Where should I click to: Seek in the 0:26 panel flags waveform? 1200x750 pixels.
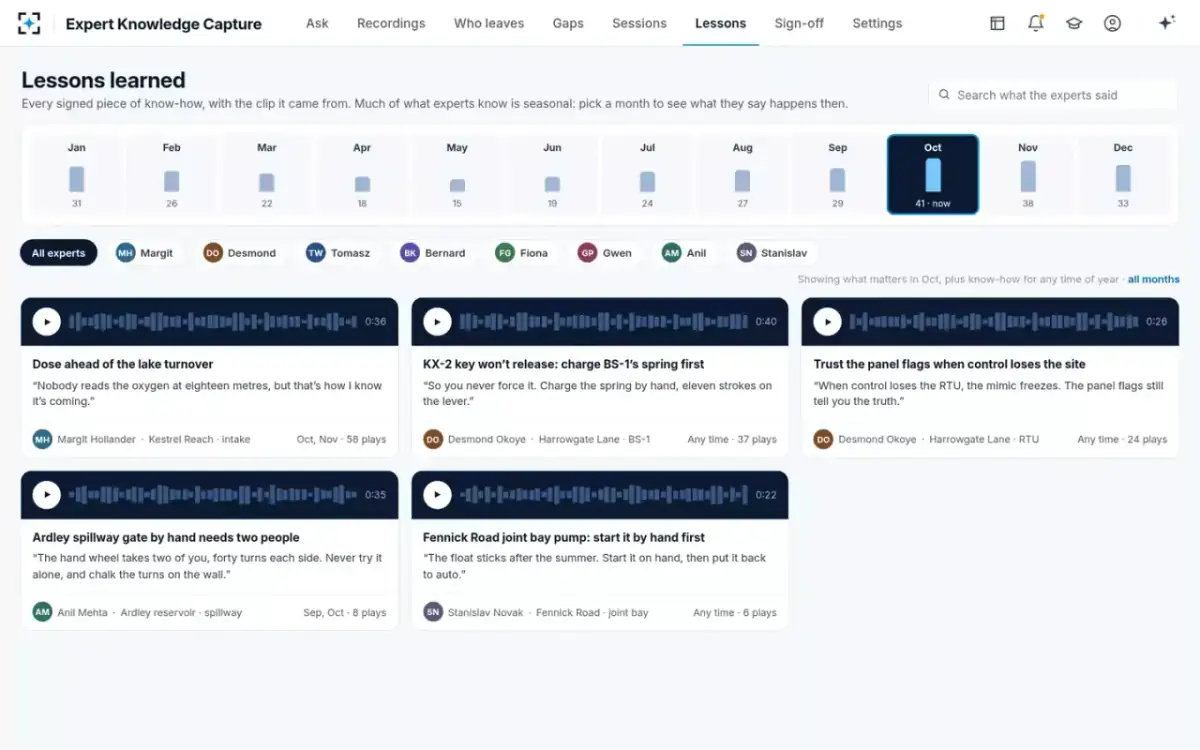[x=993, y=322]
